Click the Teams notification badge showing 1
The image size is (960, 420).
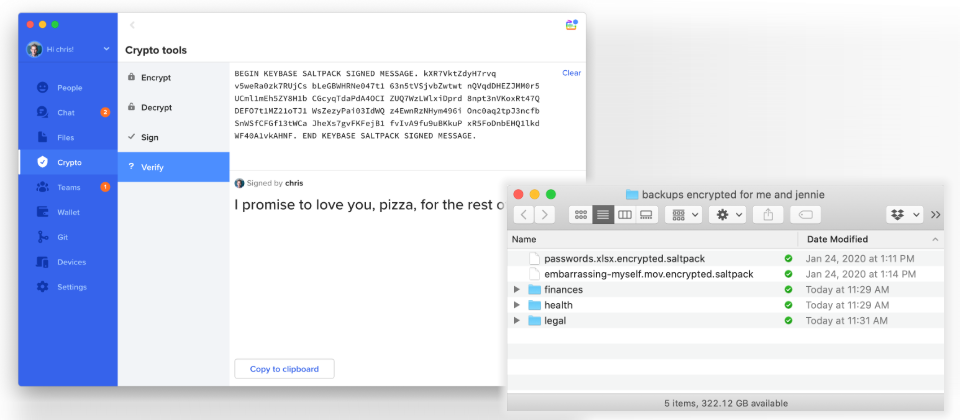[x=105, y=187]
